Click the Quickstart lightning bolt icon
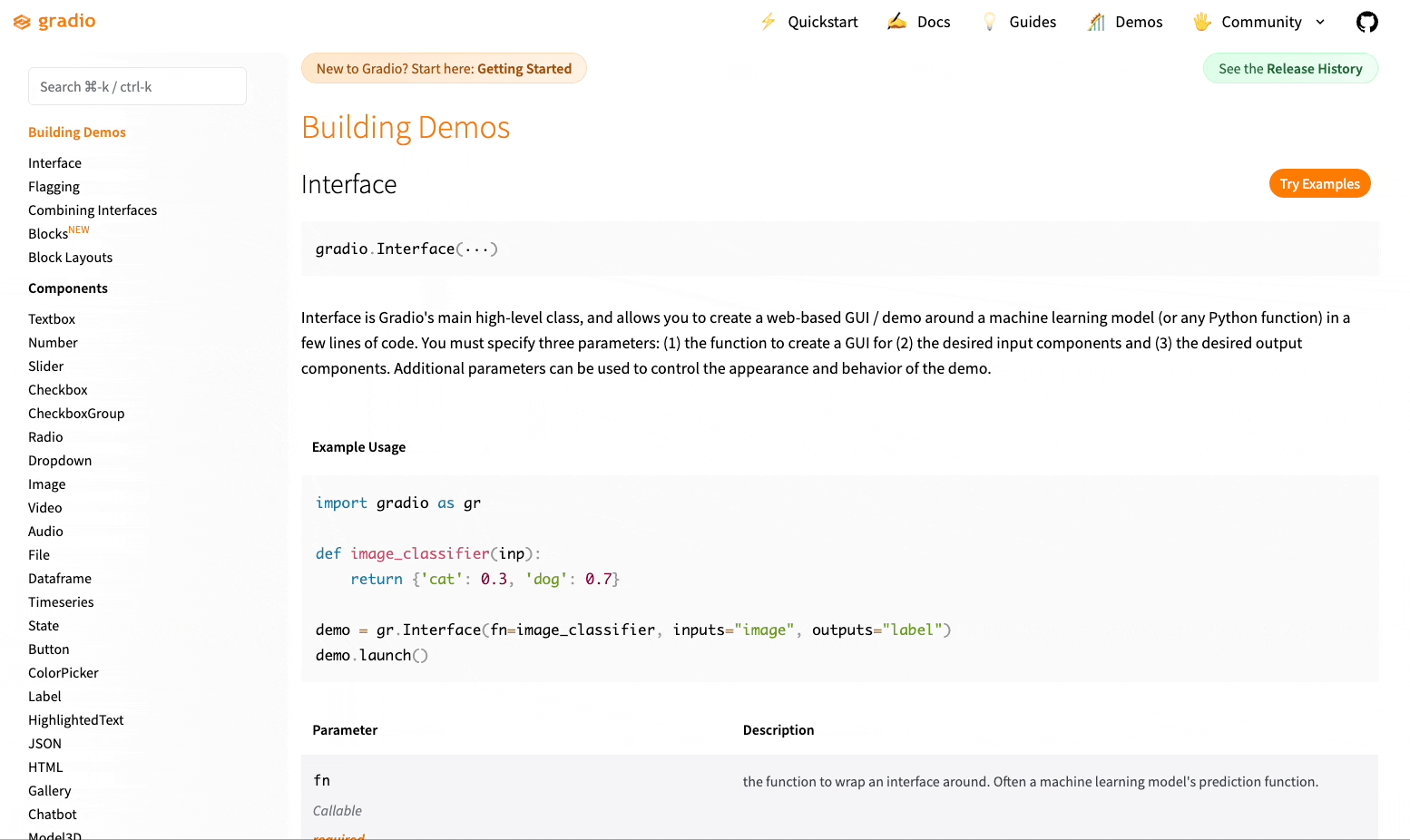The image size is (1410, 840). (x=768, y=22)
